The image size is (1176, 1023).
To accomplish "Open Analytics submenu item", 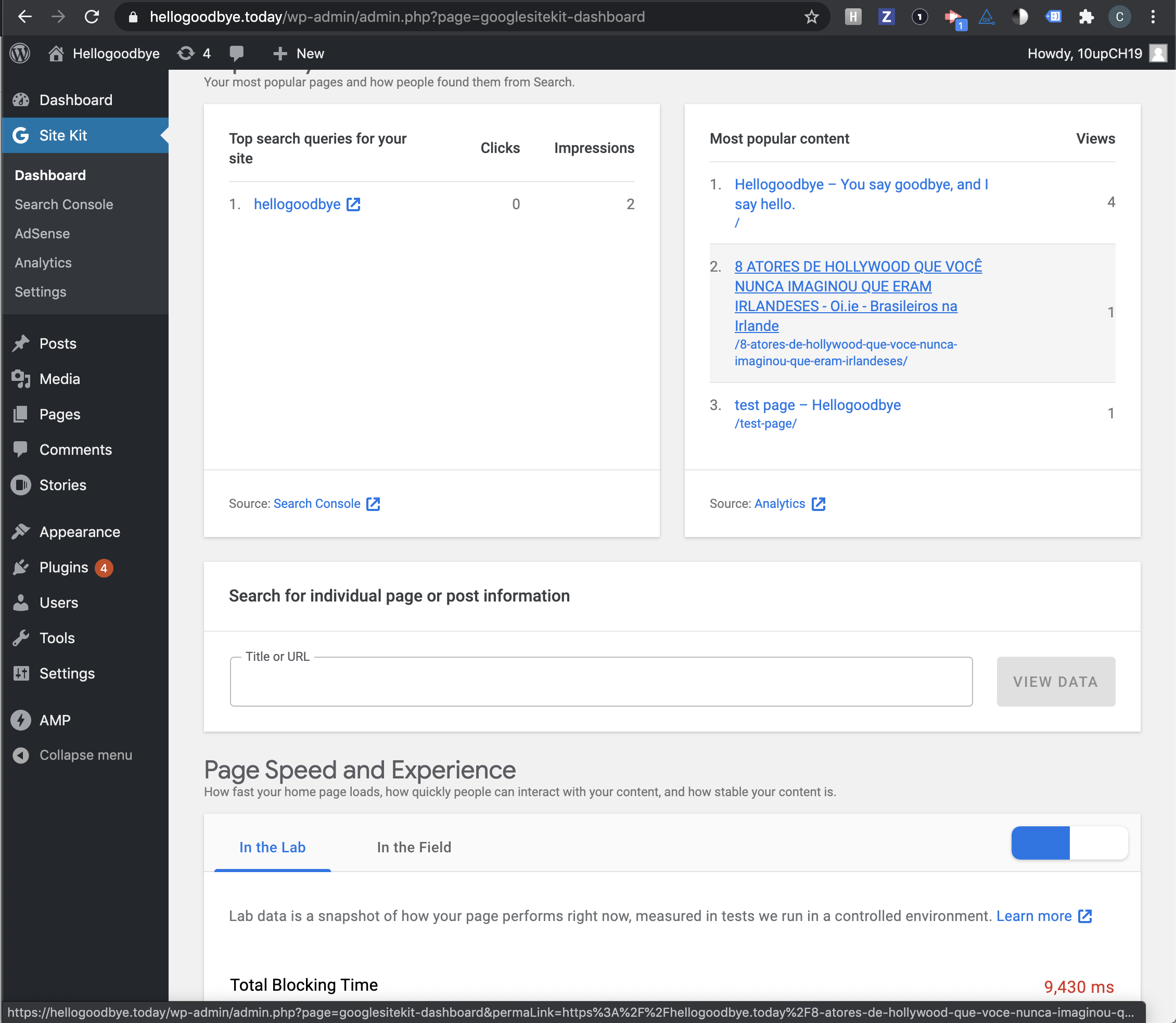I will point(43,263).
